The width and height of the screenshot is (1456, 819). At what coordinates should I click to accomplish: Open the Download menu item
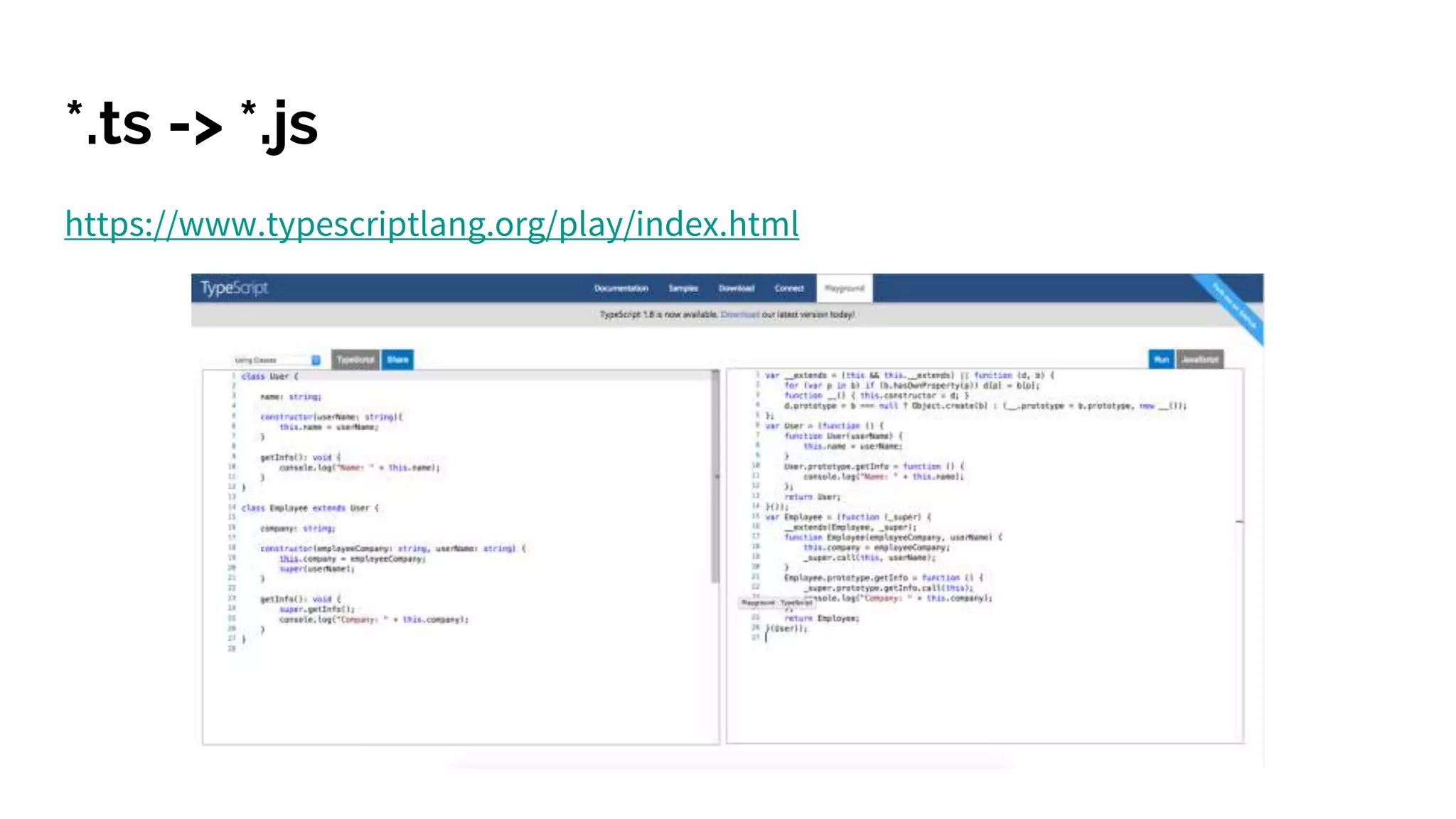tap(736, 289)
